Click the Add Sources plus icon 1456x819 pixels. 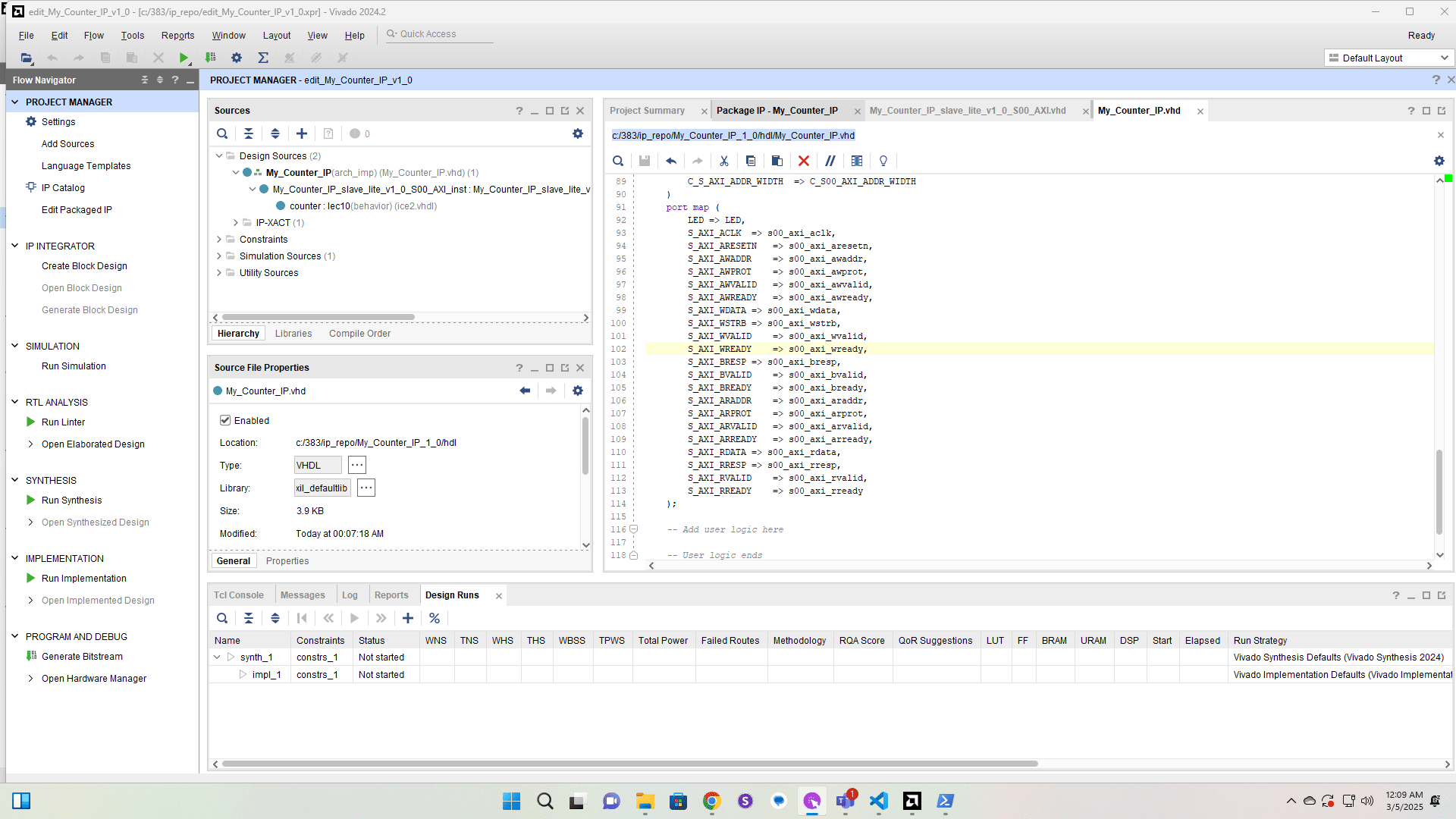tap(302, 133)
